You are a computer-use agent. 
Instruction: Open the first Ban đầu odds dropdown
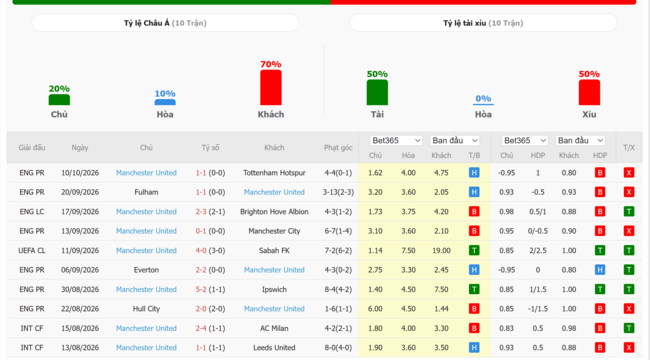click(x=455, y=141)
